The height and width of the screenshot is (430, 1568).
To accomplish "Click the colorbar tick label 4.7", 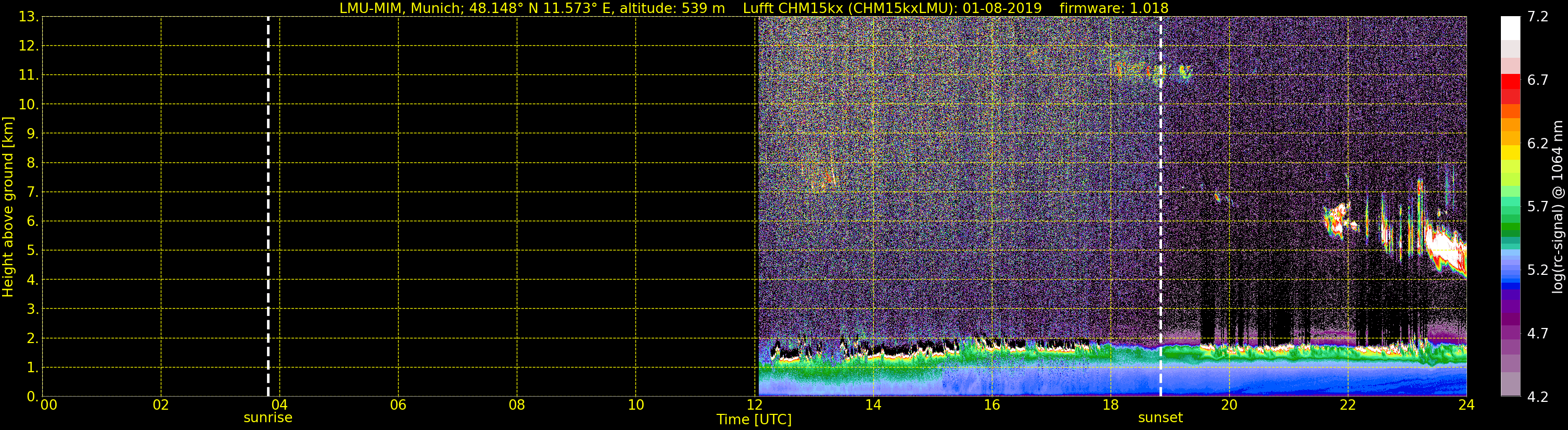I will [x=1538, y=333].
